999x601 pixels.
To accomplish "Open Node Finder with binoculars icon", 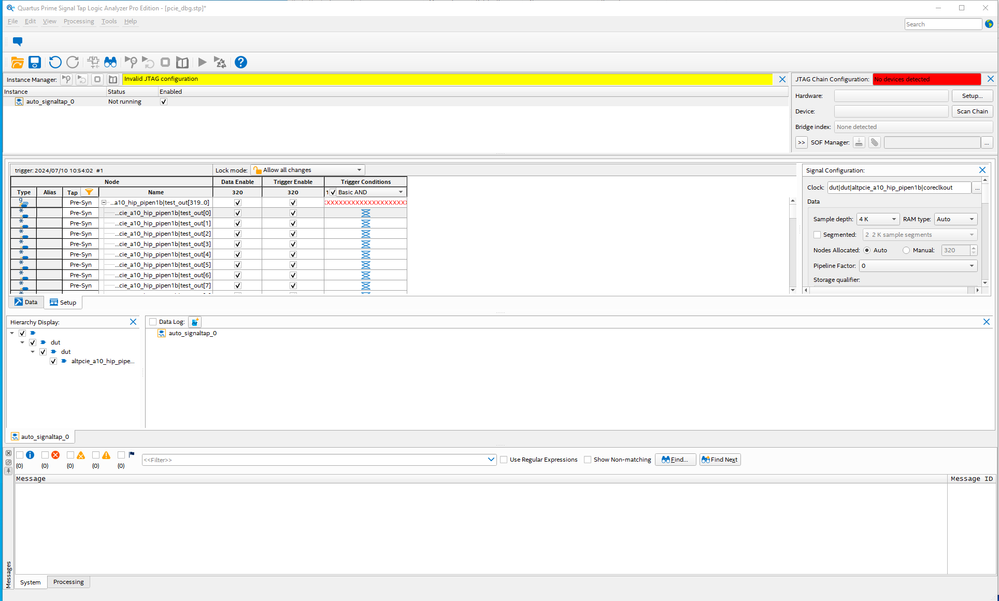I will pos(111,62).
